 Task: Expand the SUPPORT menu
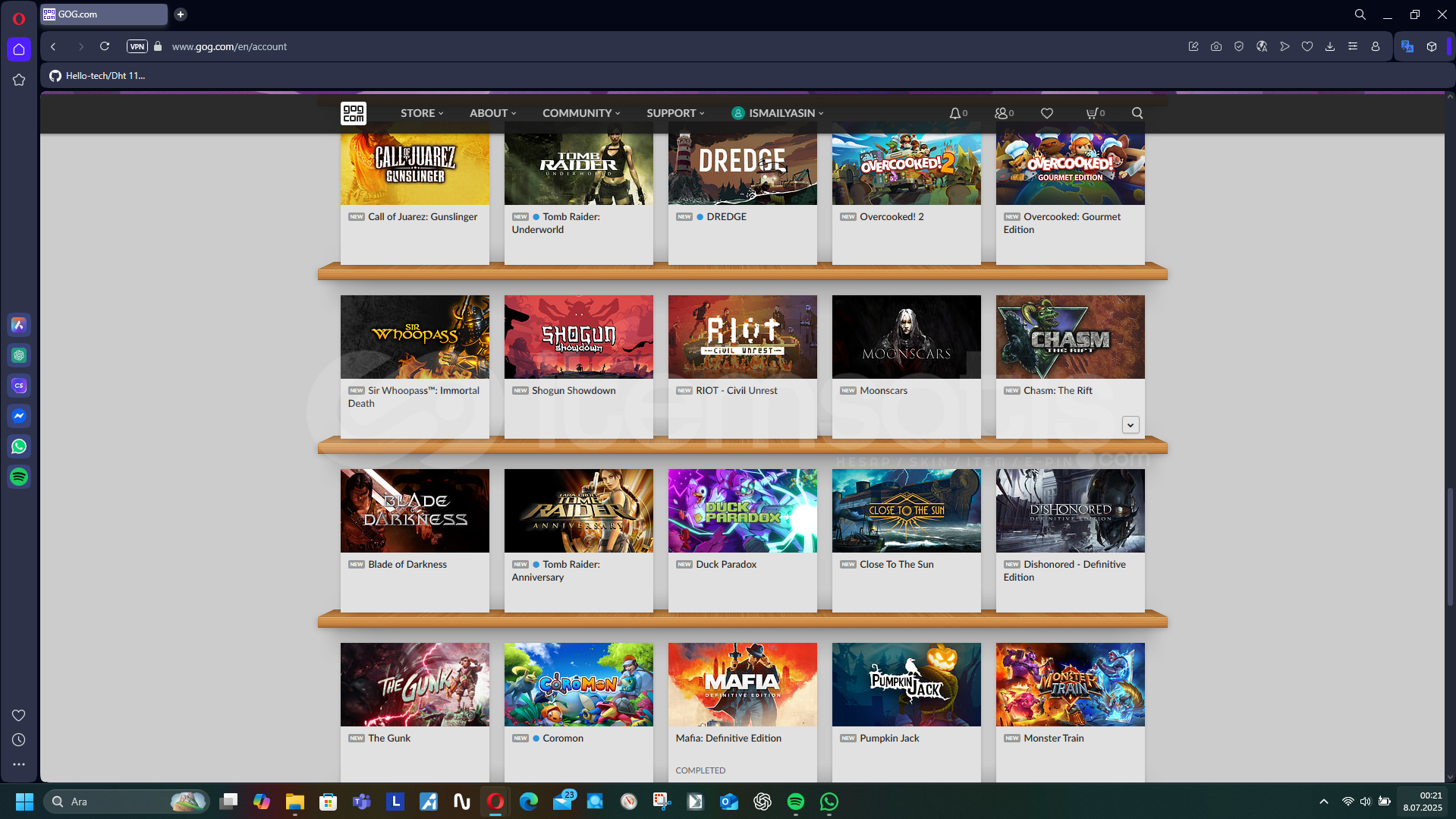[675, 113]
